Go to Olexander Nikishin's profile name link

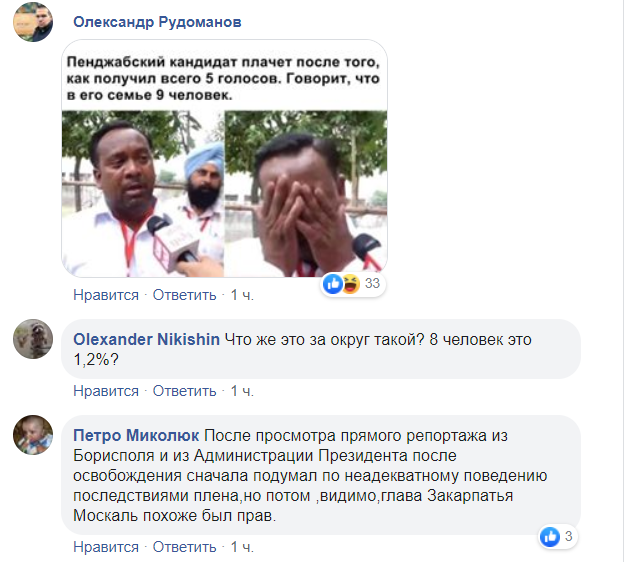click(146, 340)
